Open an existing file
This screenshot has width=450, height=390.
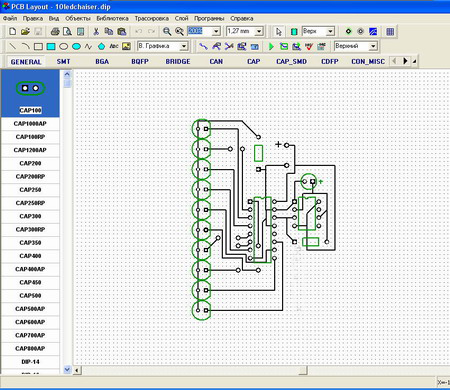pos(25,32)
